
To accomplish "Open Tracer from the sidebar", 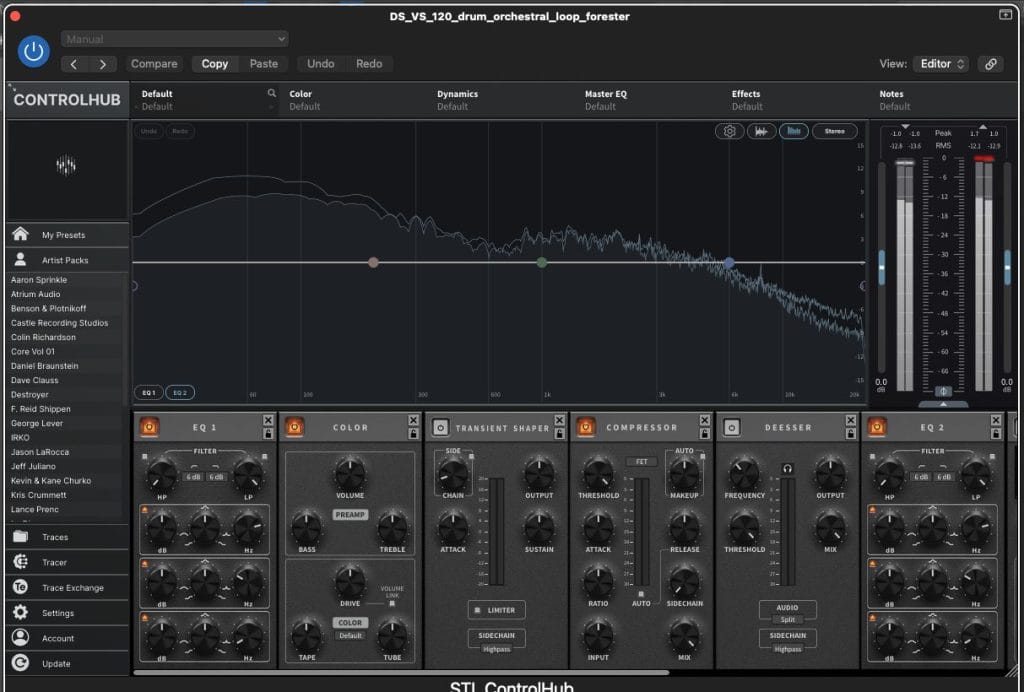I will click(x=54, y=562).
